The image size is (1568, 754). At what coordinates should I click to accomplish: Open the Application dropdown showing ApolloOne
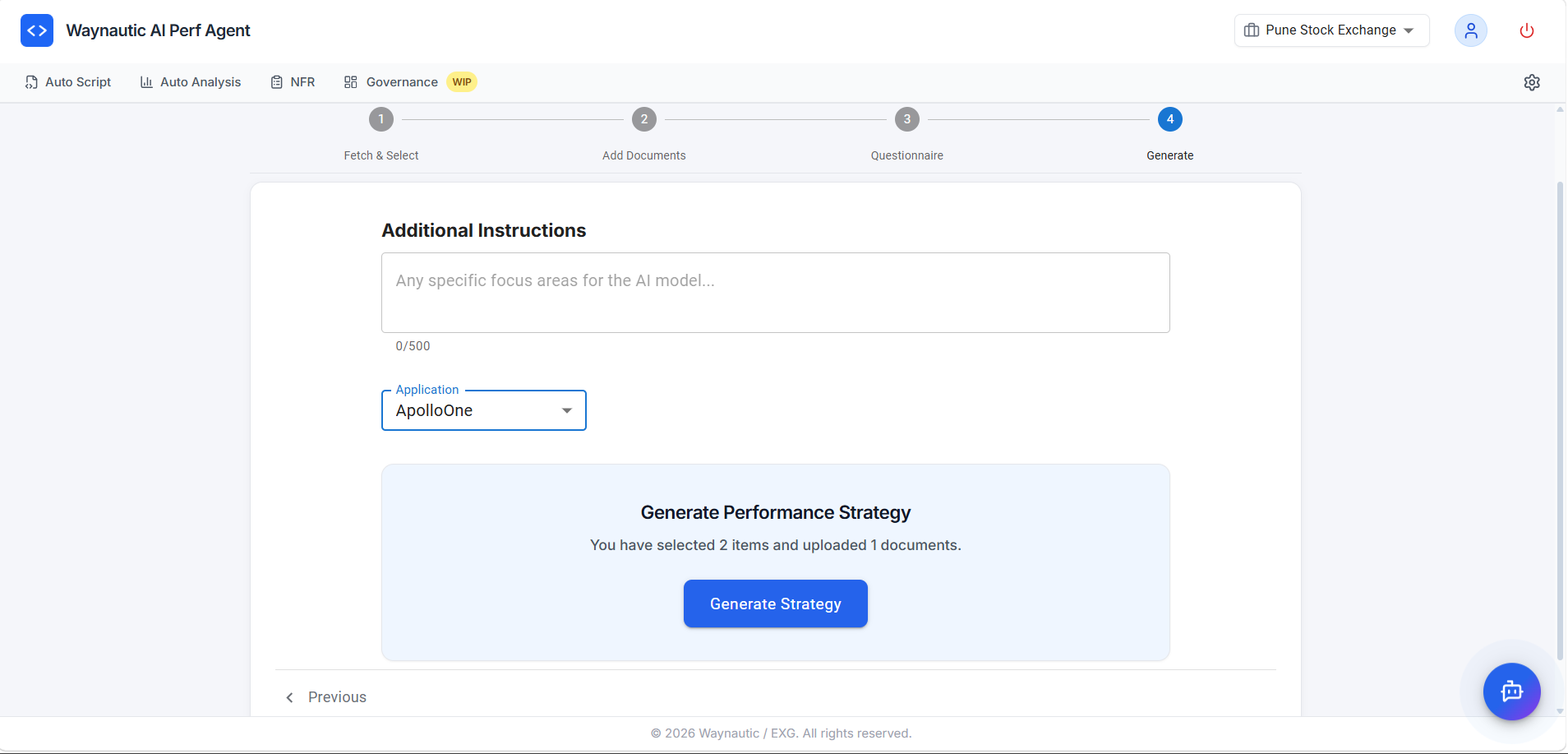483,410
